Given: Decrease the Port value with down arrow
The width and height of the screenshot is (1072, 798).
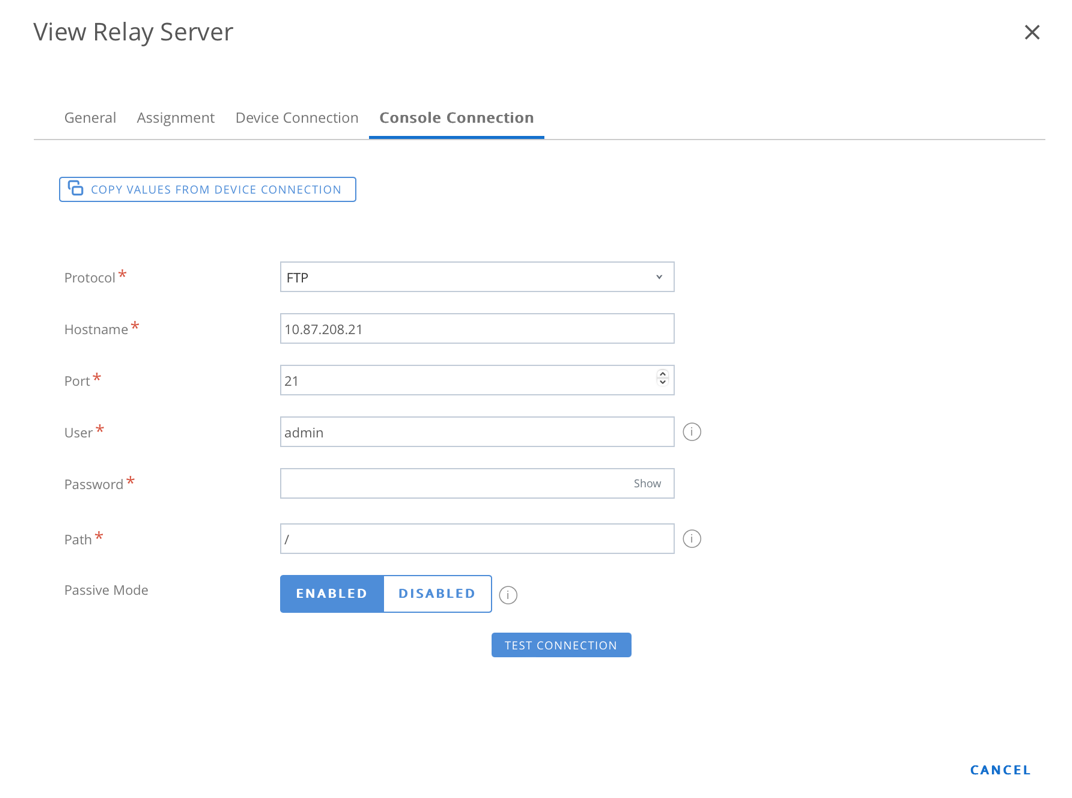Looking at the screenshot, I should coord(662,384).
